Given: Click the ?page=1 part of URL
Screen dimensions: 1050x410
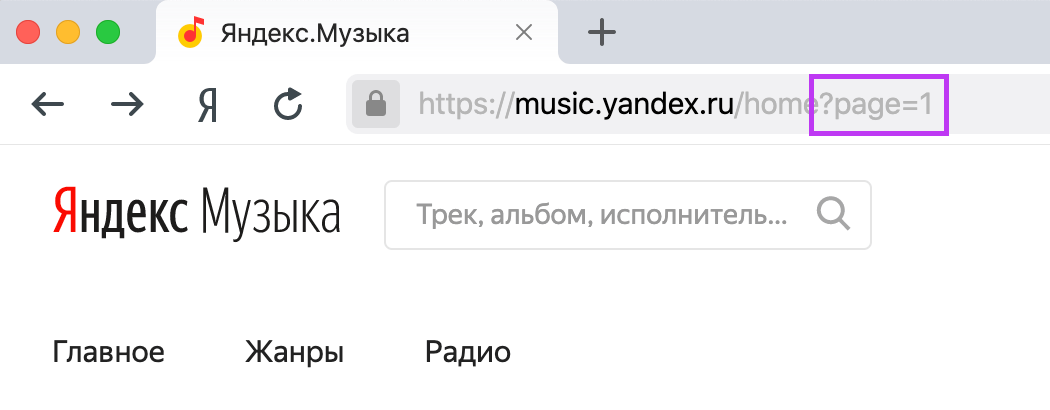Looking at the screenshot, I should [x=879, y=104].
